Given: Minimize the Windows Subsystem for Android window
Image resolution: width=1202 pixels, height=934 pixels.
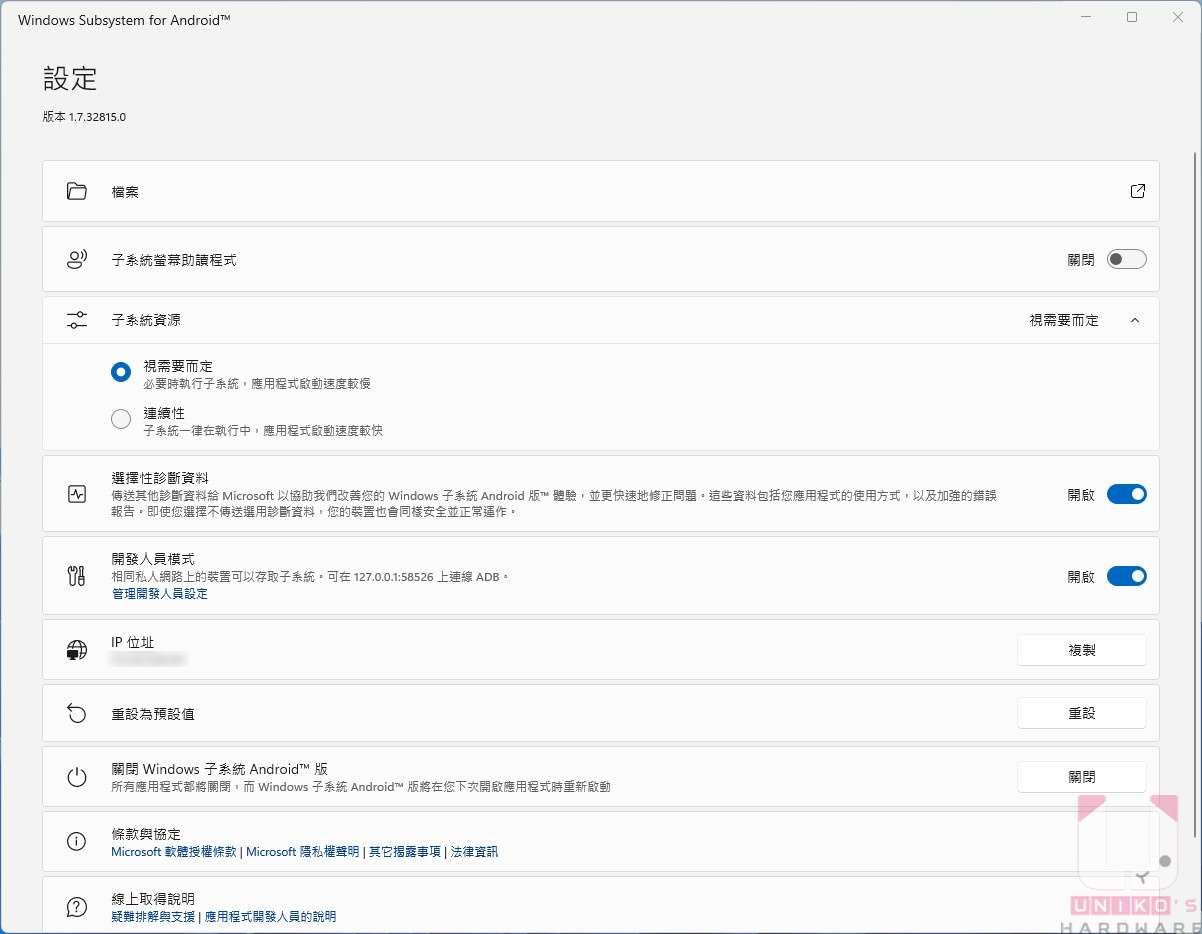Looking at the screenshot, I should tap(1086, 17).
